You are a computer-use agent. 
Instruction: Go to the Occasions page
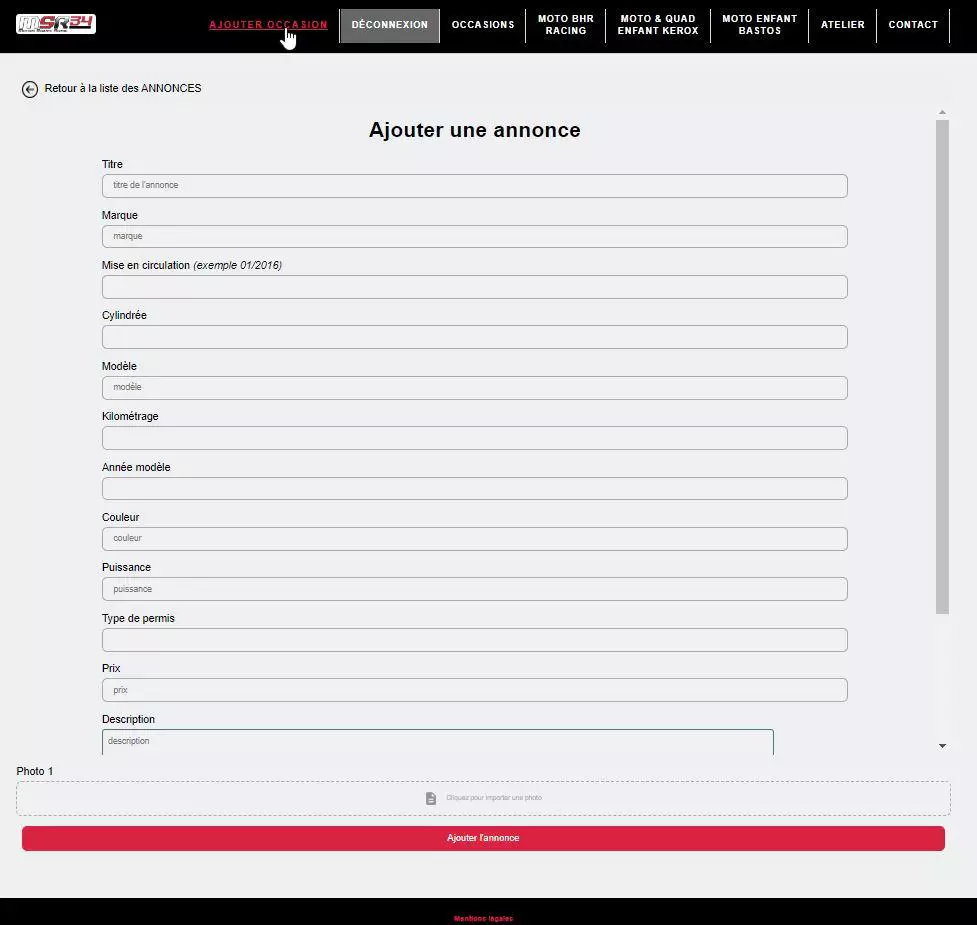[483, 25]
